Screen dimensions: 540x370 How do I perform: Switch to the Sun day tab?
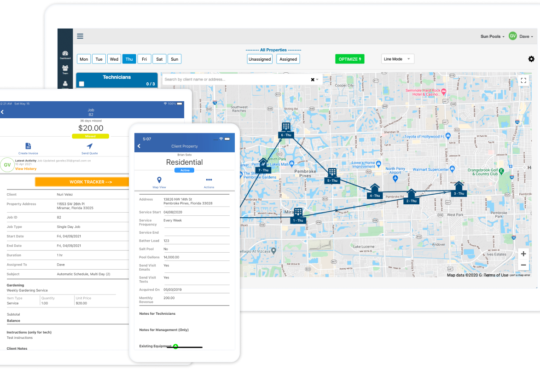tap(174, 59)
